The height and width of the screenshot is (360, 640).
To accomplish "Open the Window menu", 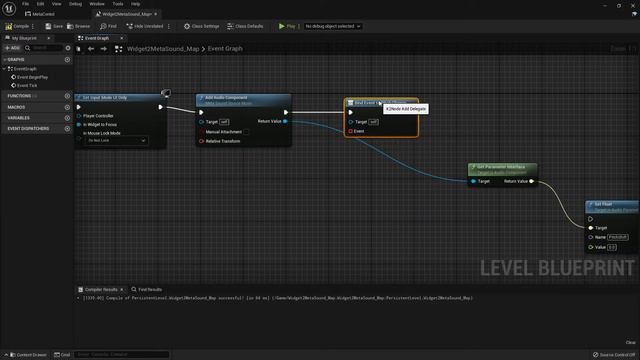I will click(x=97, y=4).
